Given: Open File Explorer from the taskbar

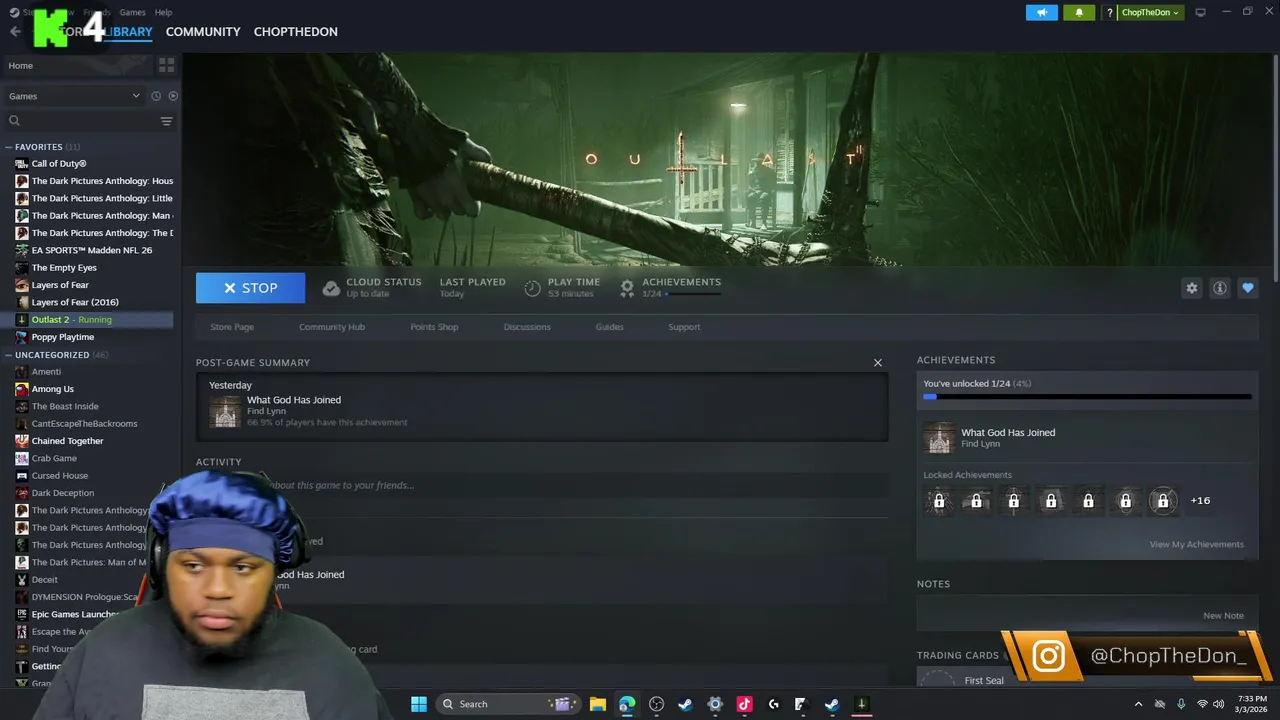Looking at the screenshot, I should pyautogui.click(x=597, y=704).
